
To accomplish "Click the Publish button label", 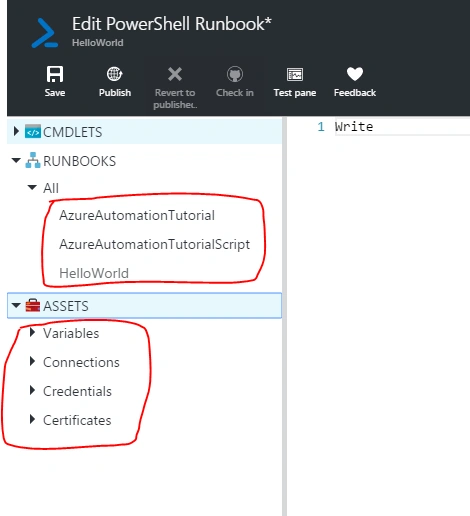I will click(x=115, y=93).
